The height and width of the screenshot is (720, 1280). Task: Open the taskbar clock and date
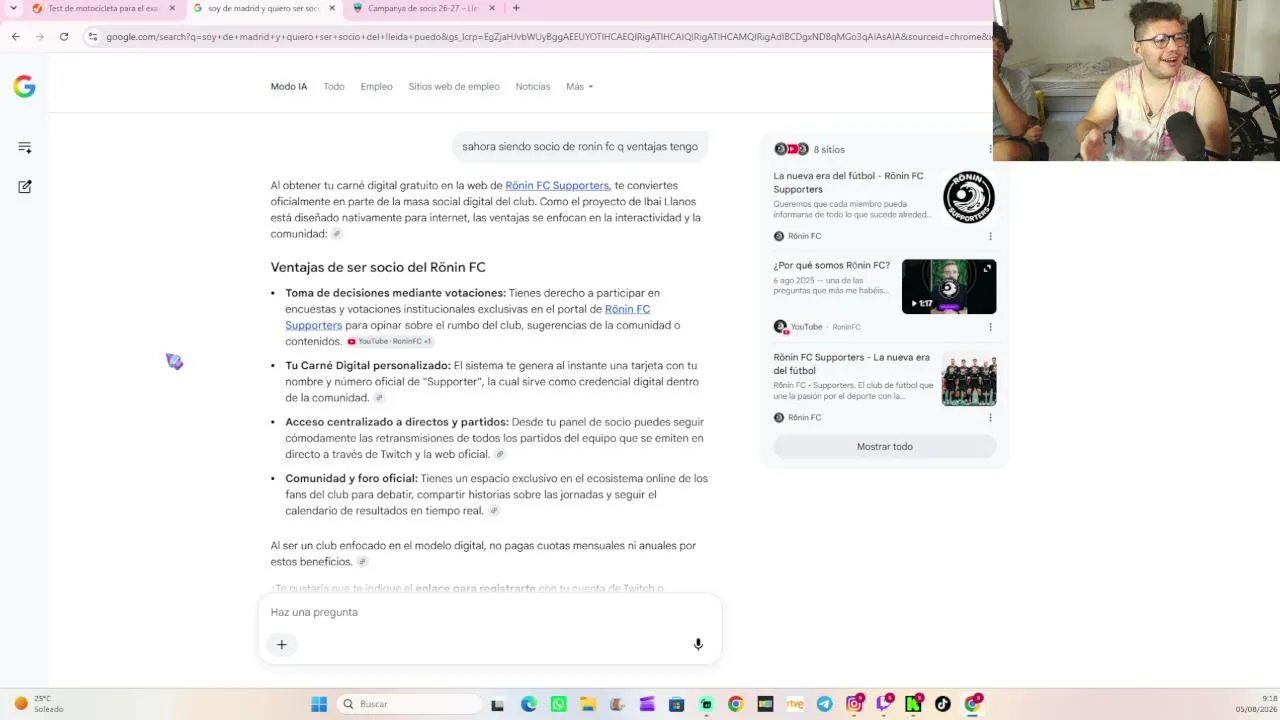tap(1256, 704)
